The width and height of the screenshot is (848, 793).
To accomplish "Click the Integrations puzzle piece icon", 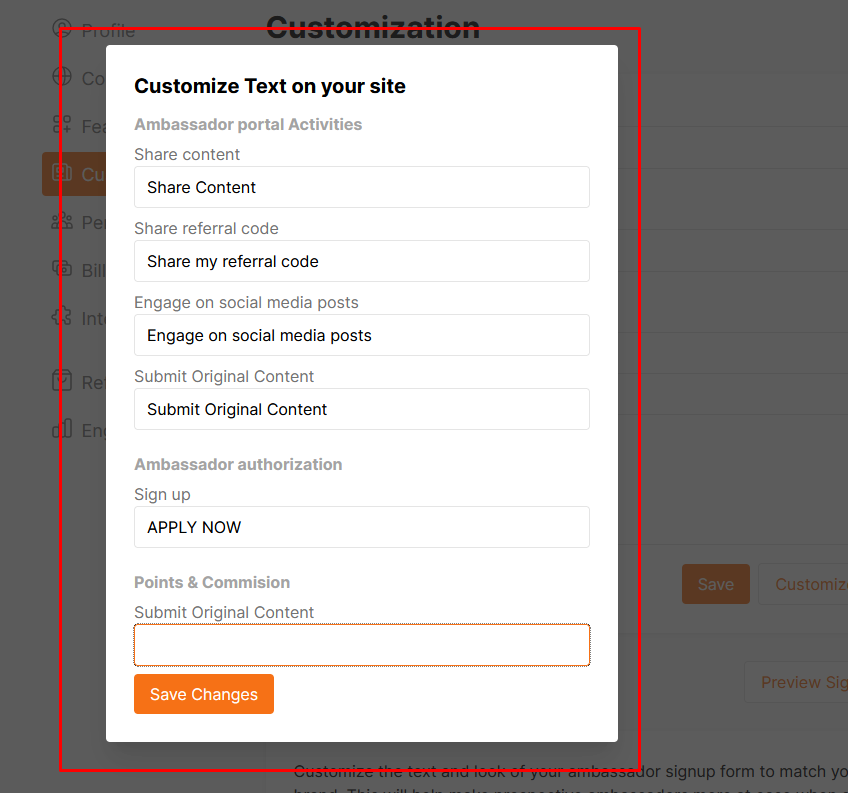I will pos(62,316).
